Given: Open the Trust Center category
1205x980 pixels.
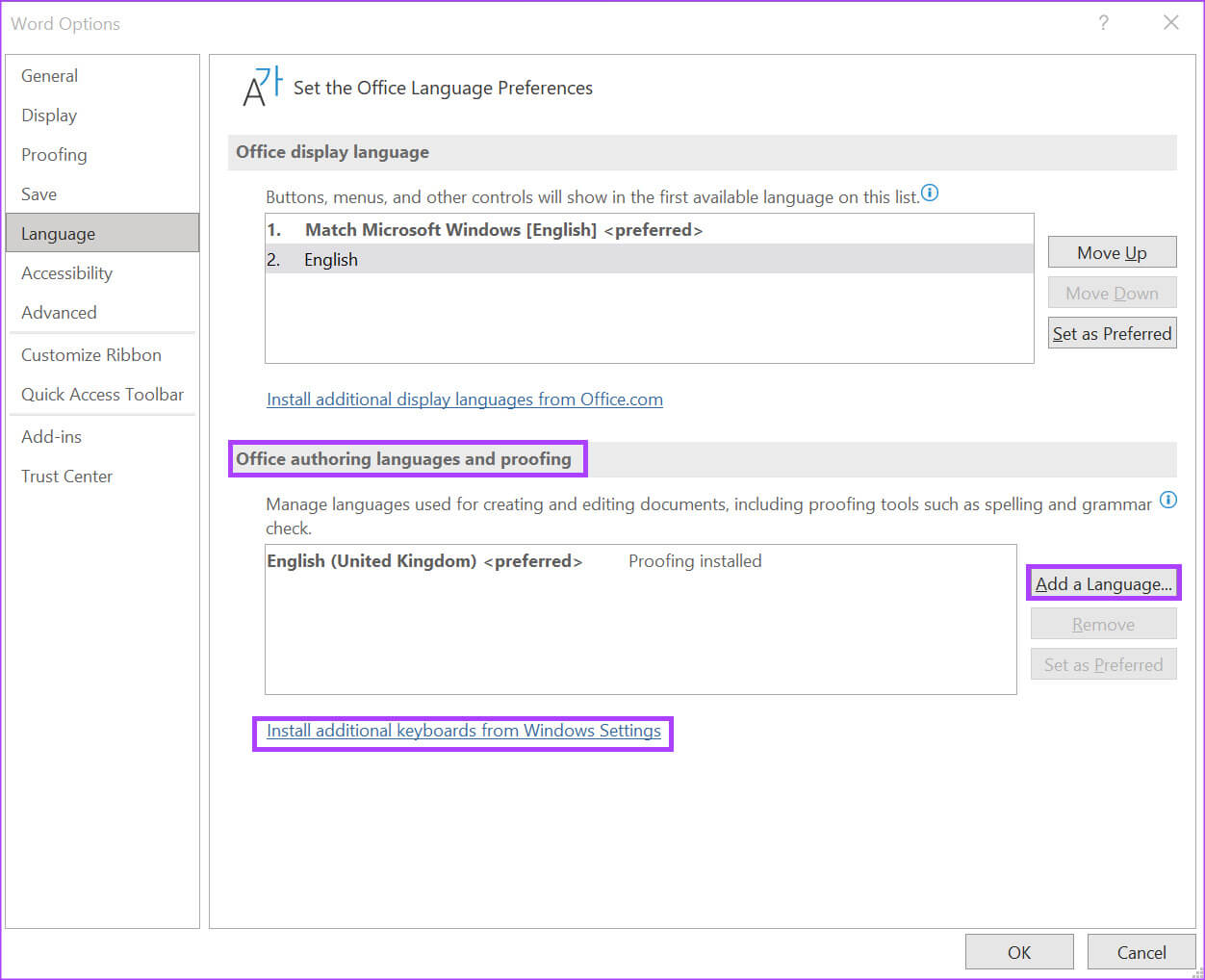Looking at the screenshot, I should pos(102,477).
